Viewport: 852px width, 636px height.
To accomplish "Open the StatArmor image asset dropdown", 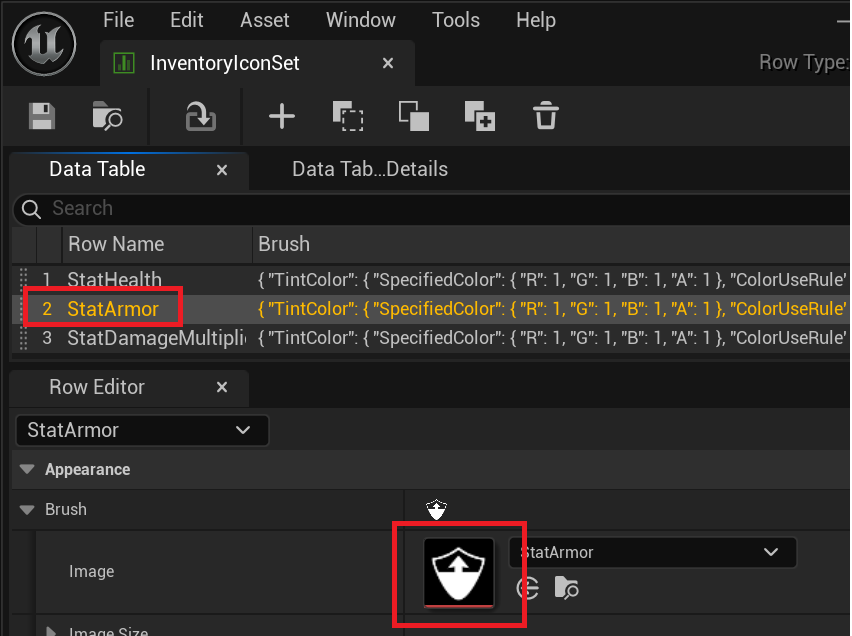I will point(652,552).
